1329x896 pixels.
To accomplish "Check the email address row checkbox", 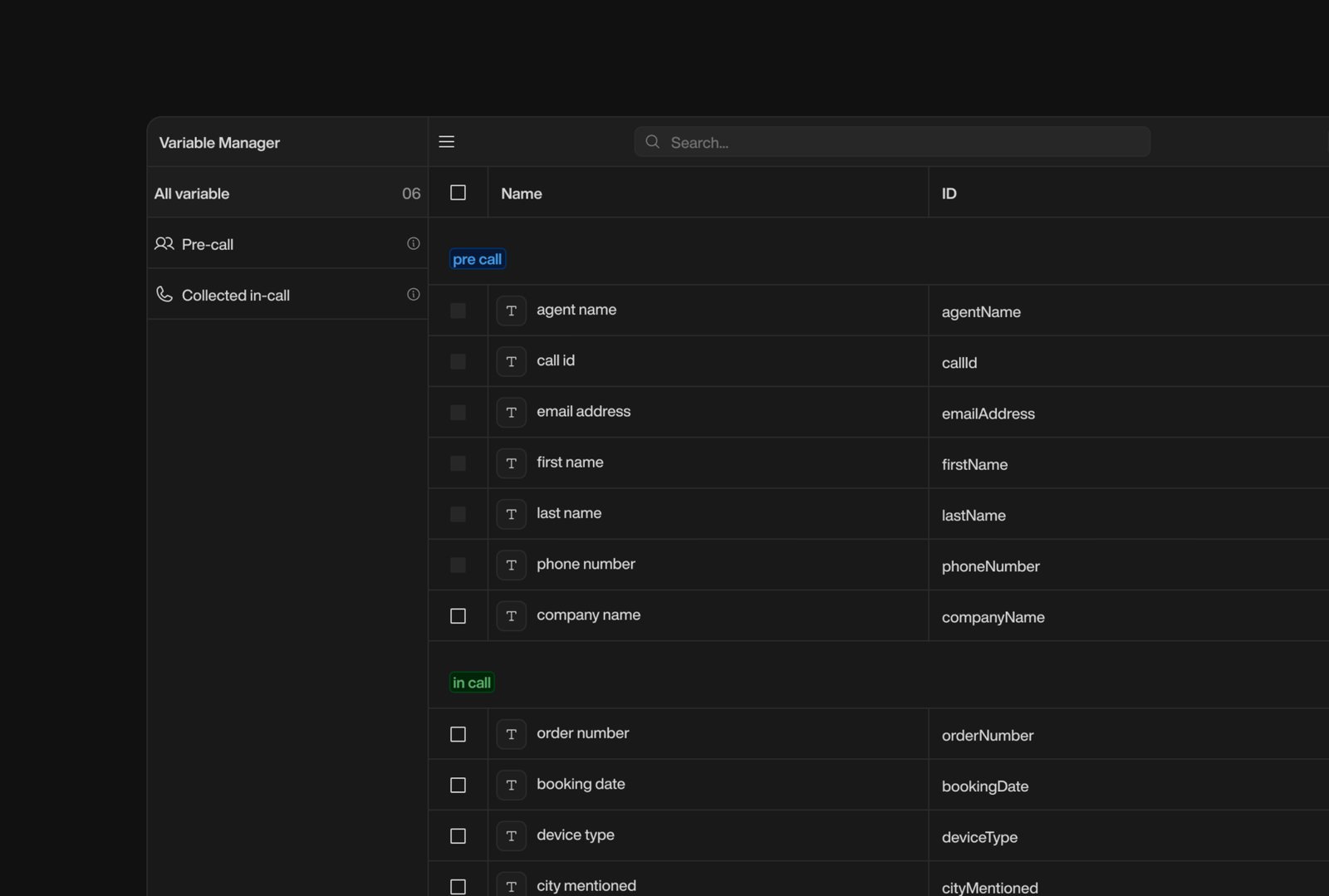I will 458,412.
